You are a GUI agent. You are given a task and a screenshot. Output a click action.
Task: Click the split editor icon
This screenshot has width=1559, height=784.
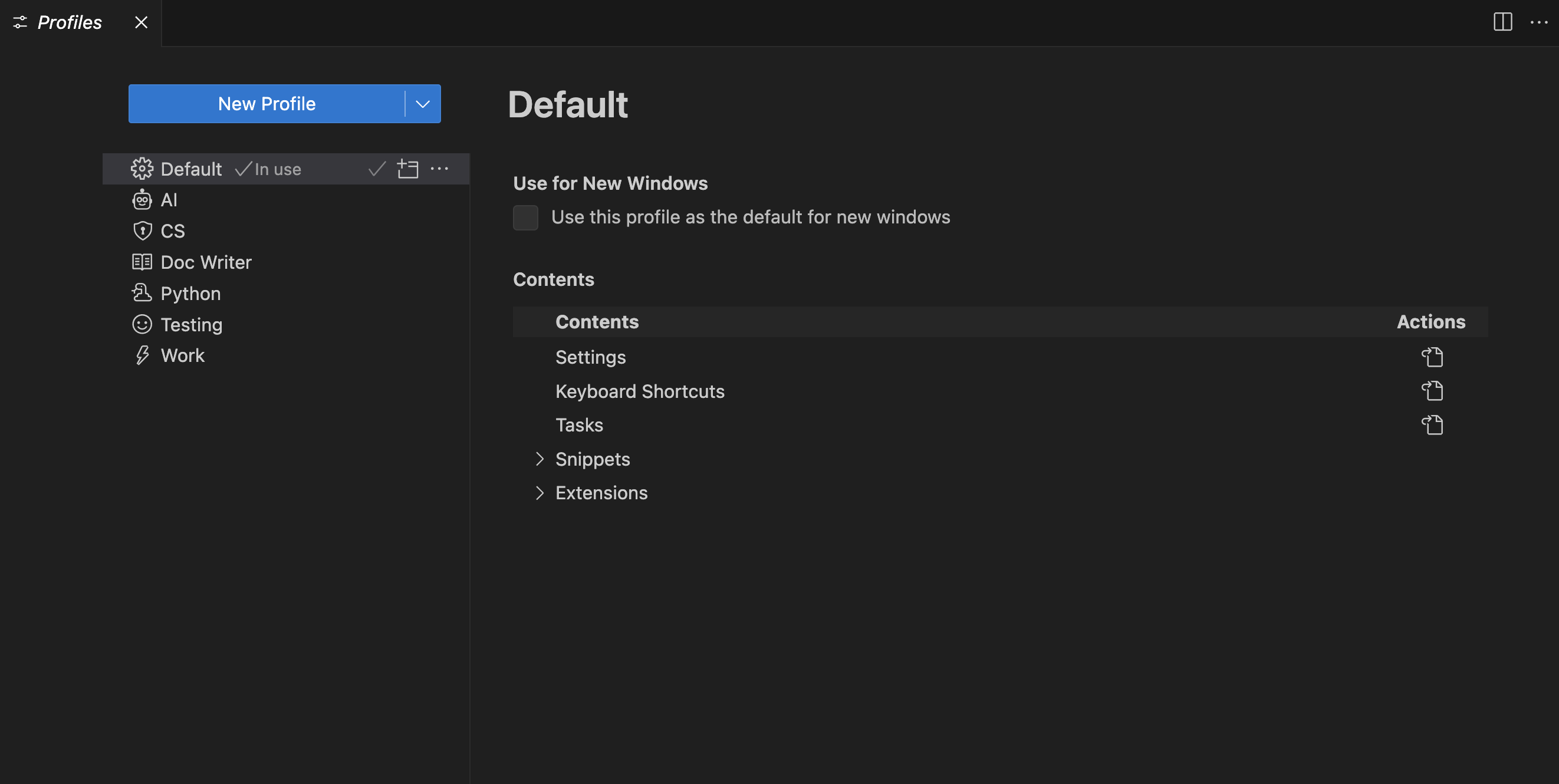tap(1504, 22)
